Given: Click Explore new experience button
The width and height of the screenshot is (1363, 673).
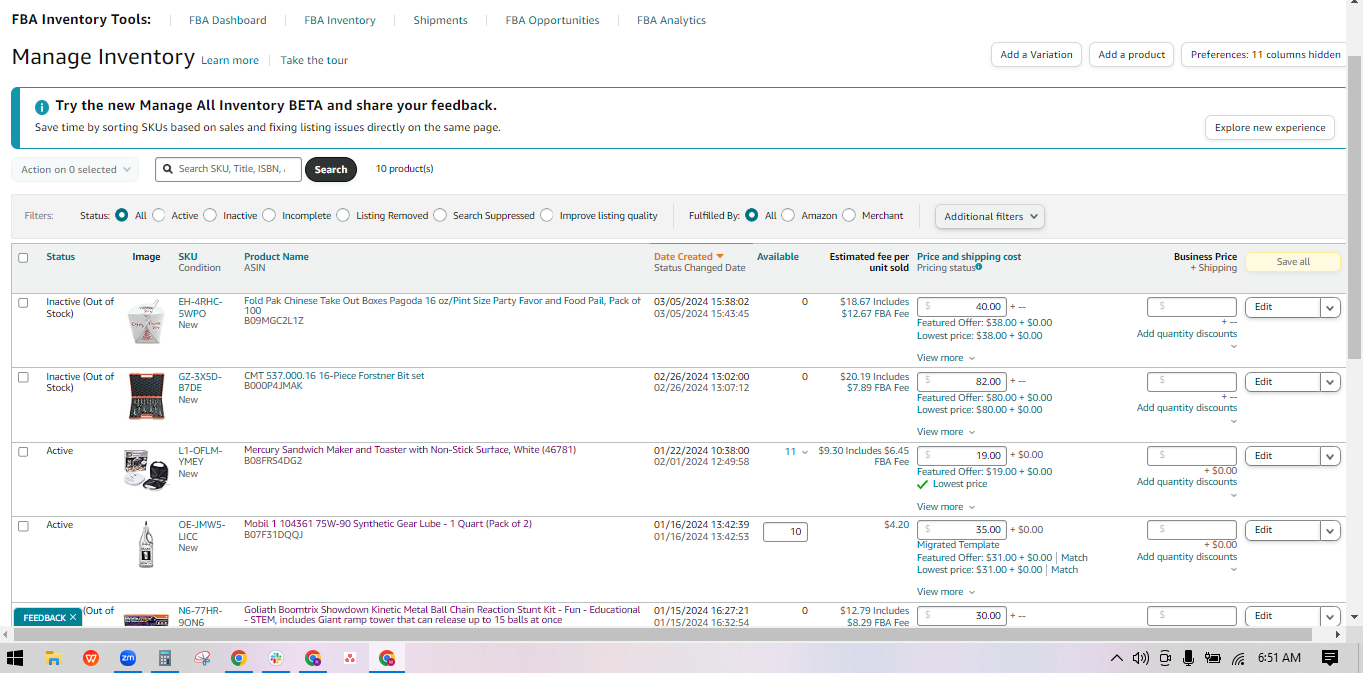Looking at the screenshot, I should click(1270, 128).
